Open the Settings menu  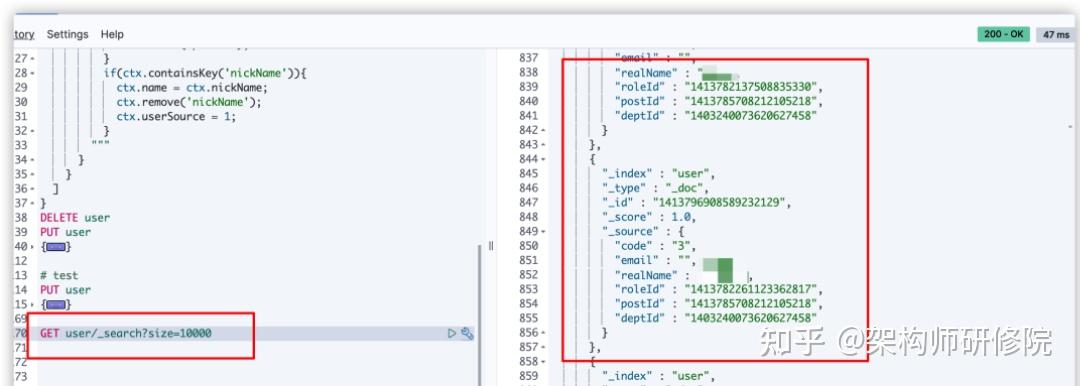click(x=68, y=34)
